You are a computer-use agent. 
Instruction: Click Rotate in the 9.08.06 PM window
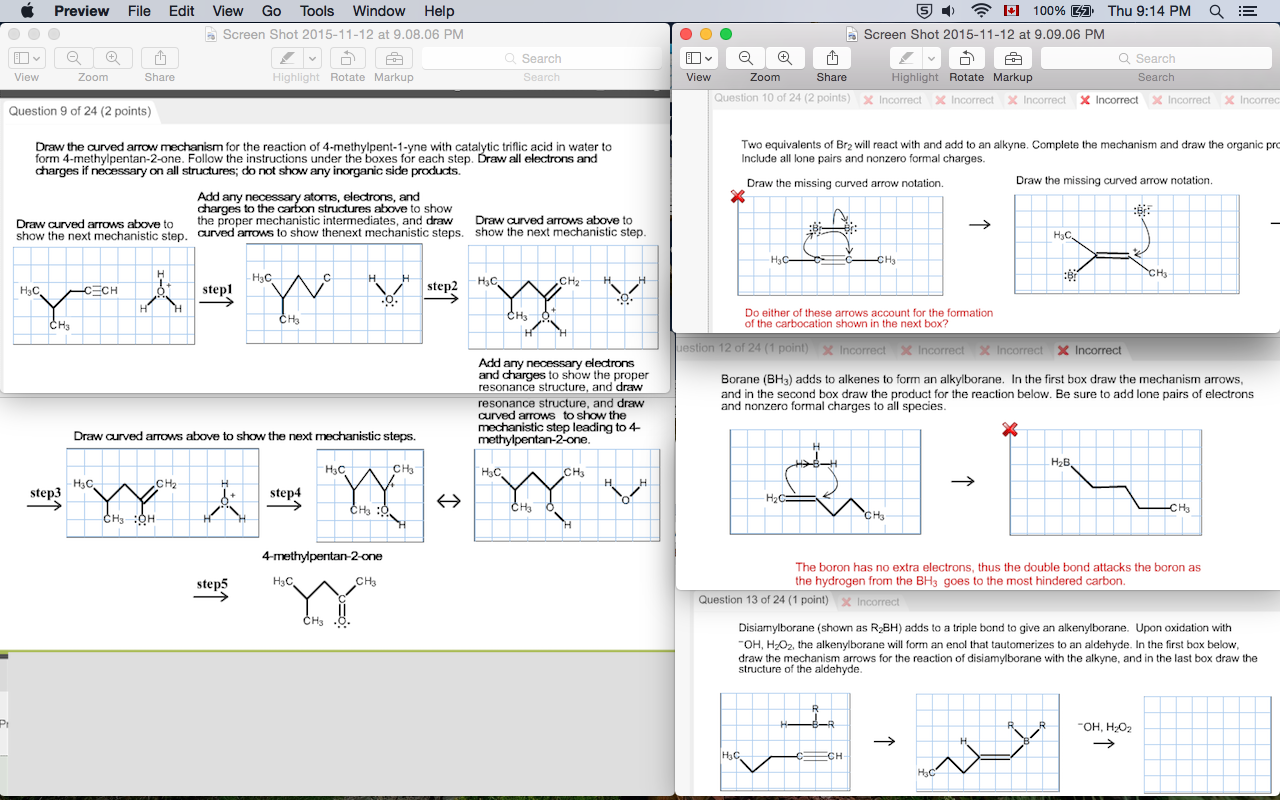347,58
